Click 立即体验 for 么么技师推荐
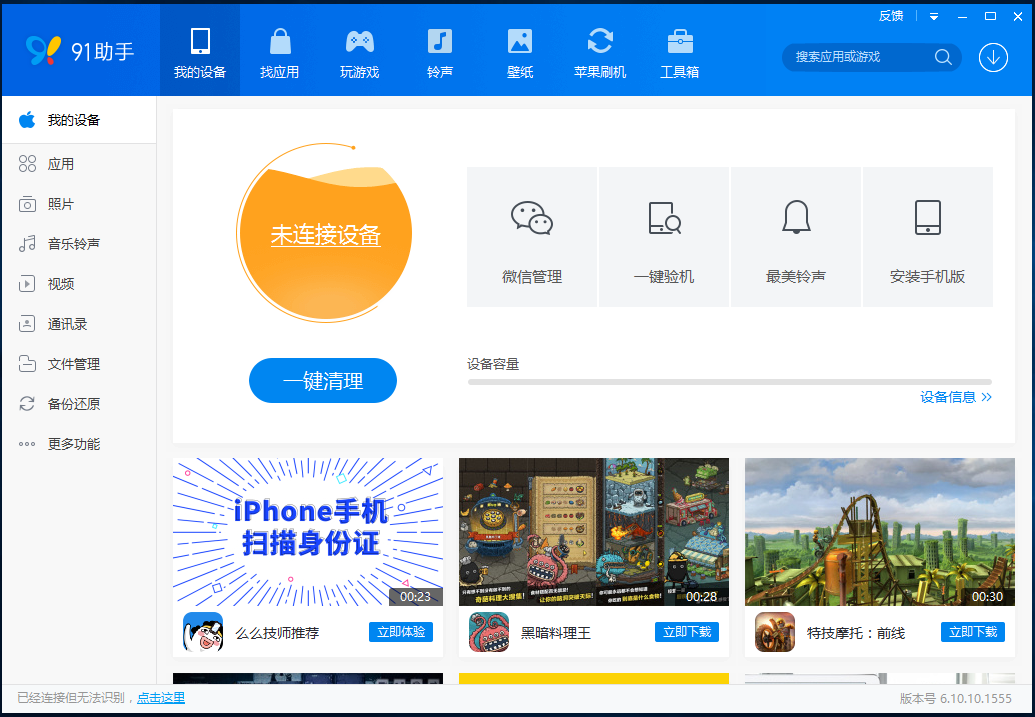 pos(401,632)
